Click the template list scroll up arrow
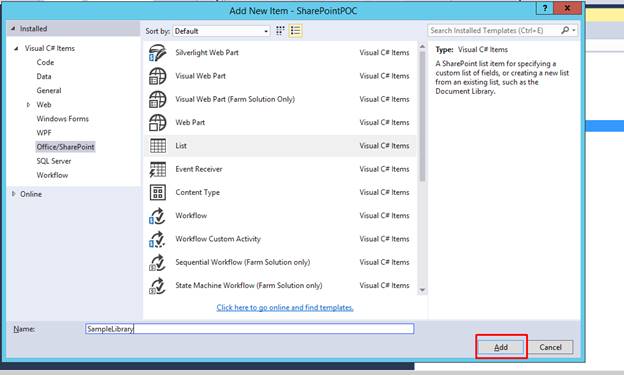 coord(423,47)
